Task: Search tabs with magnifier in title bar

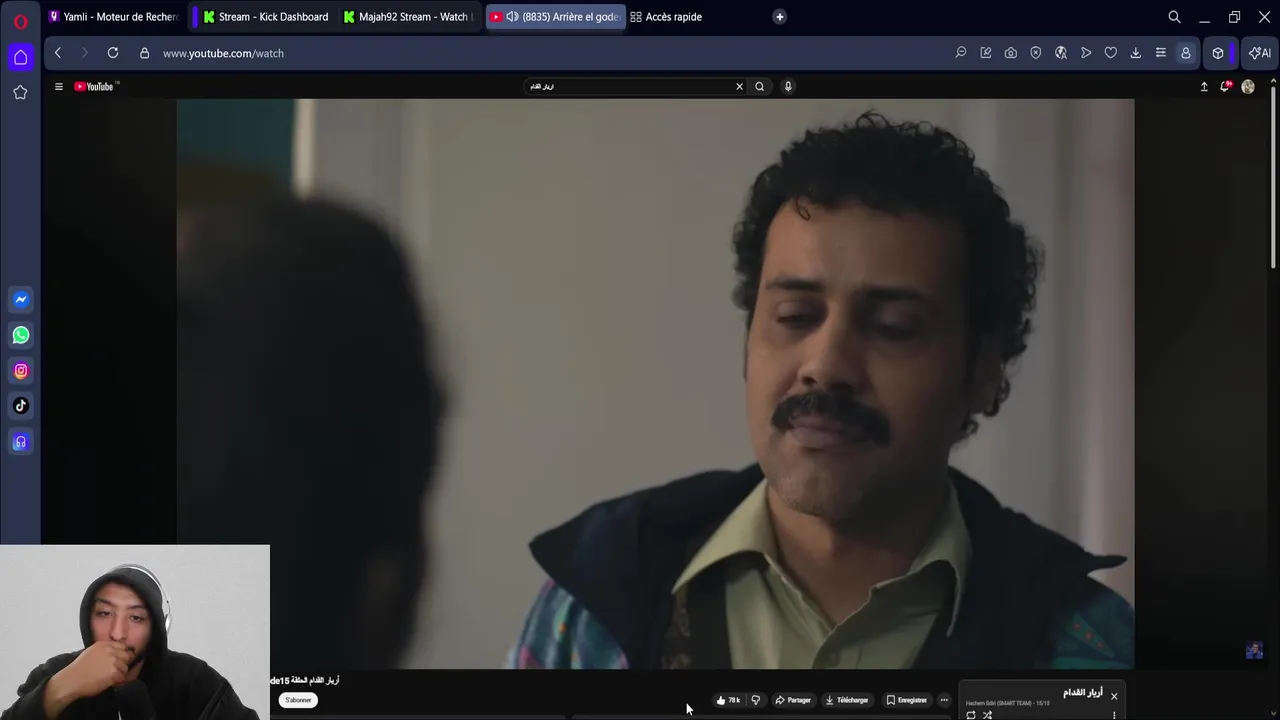Action: point(1174,17)
